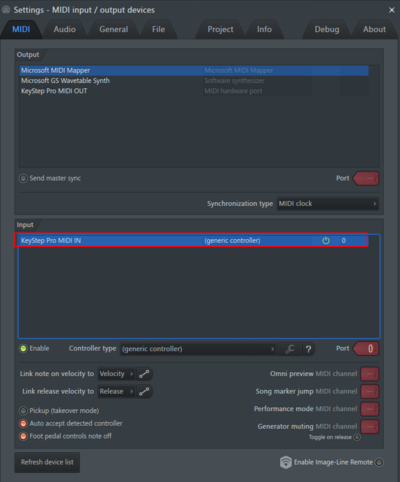Click the Image-Line Remote Wi-Fi icon
The width and height of the screenshot is (400, 482).
pos(286,462)
